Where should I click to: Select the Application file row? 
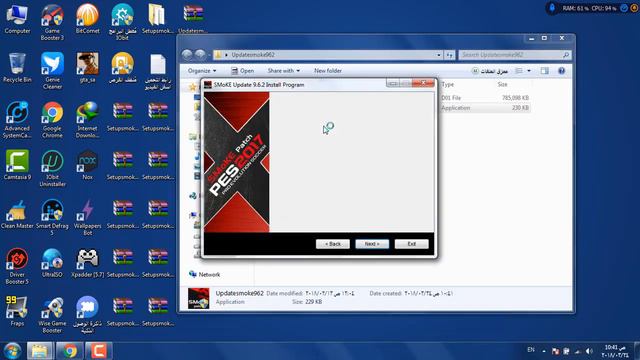tap(485, 108)
